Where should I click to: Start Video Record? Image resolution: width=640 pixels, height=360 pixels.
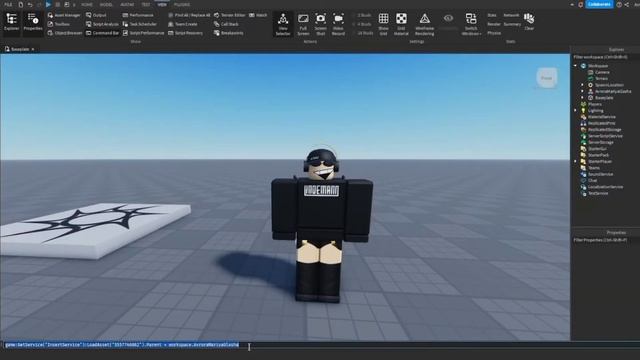click(338, 24)
